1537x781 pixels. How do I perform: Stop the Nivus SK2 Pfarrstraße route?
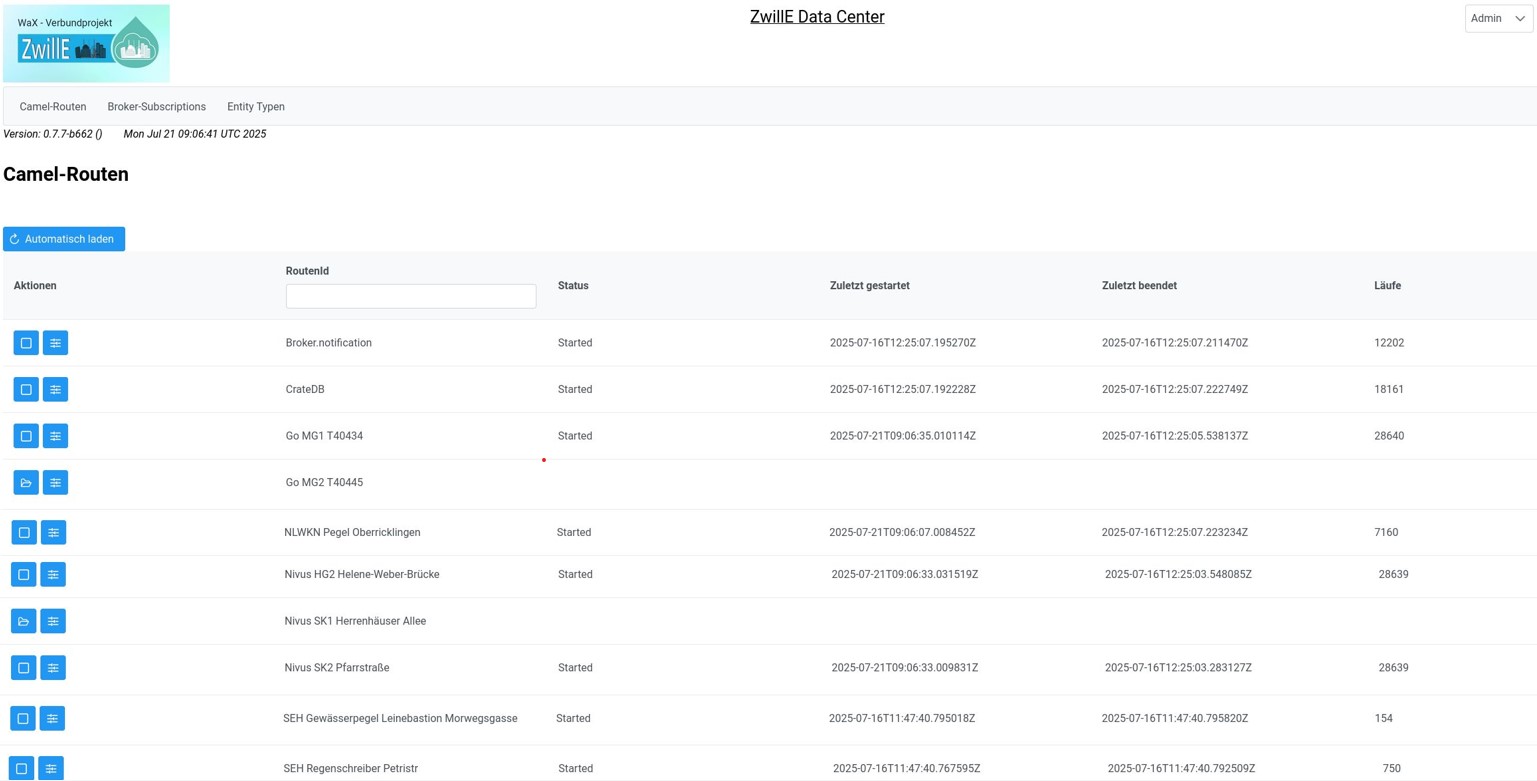pos(24,667)
